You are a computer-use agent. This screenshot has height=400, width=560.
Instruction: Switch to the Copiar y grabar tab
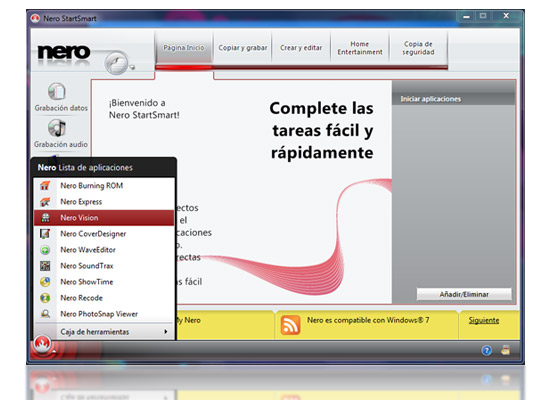(243, 48)
